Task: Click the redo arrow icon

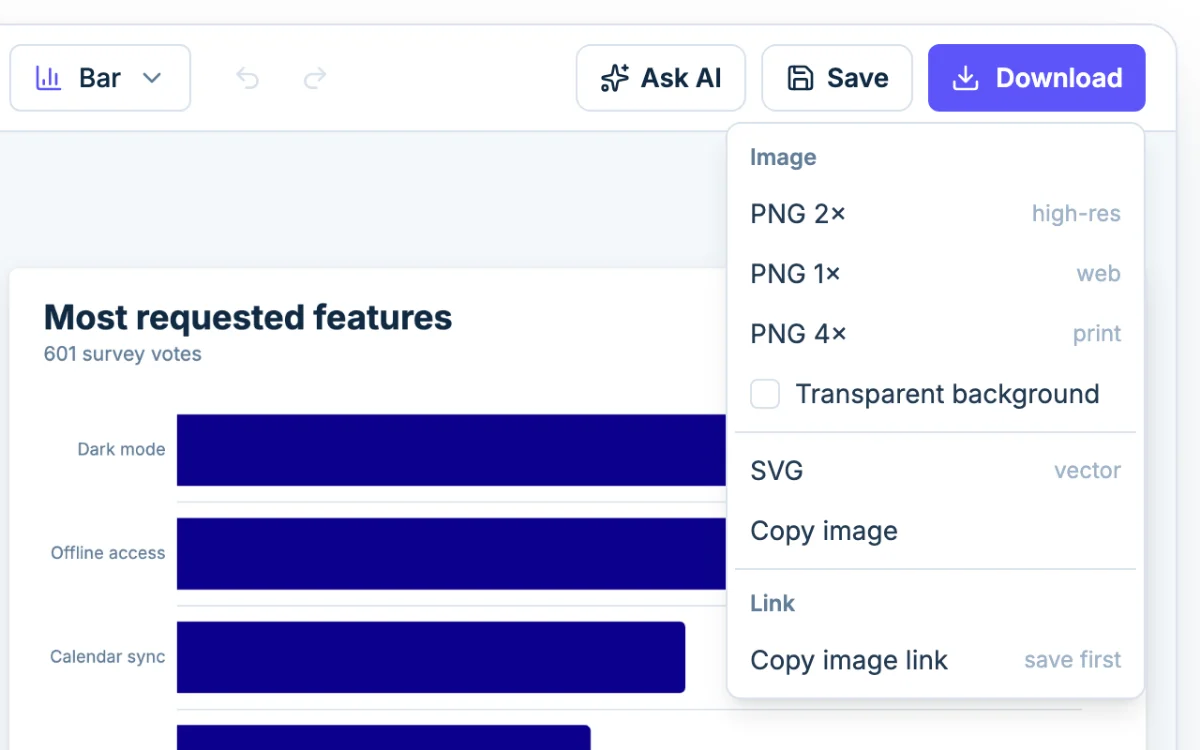Action: click(x=315, y=78)
